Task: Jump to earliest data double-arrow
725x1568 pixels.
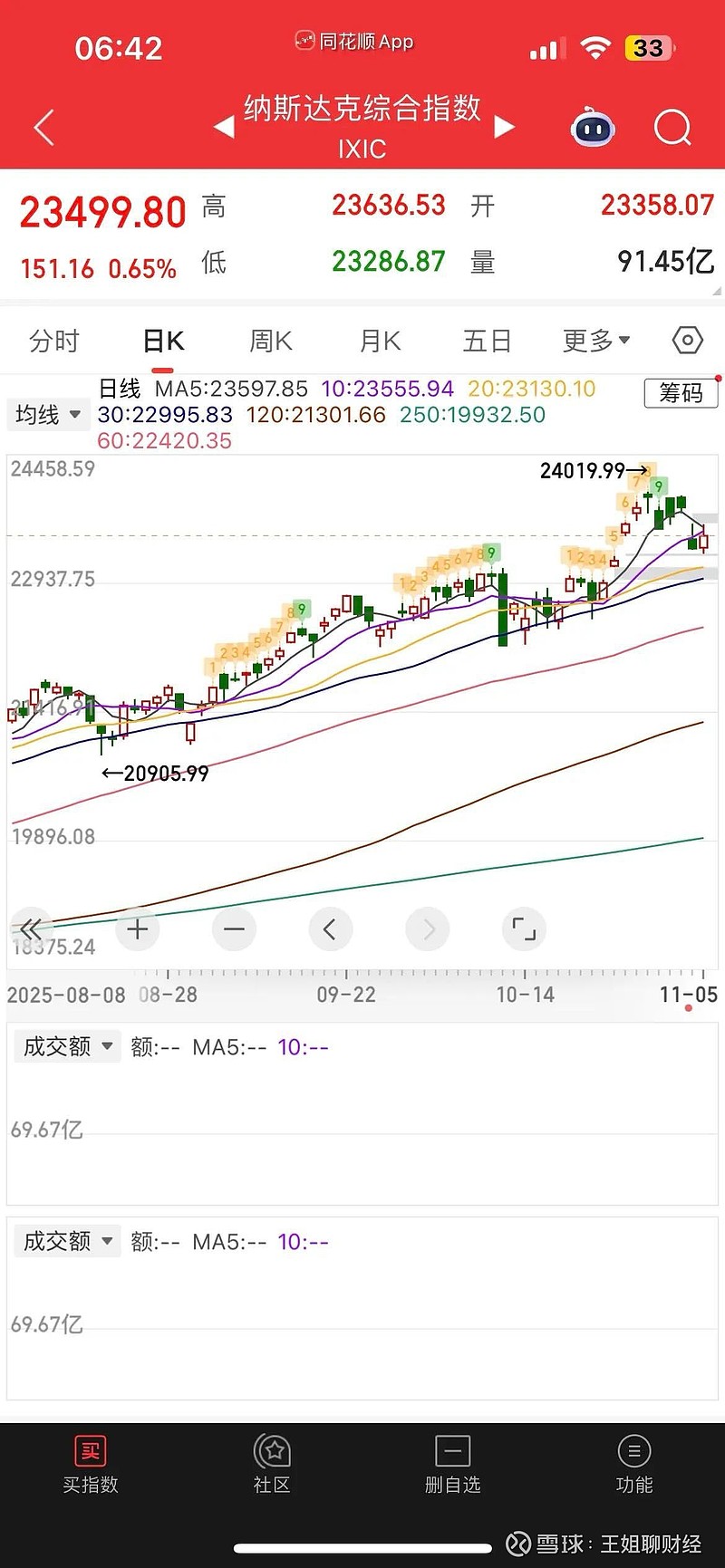Action: pos(31,929)
